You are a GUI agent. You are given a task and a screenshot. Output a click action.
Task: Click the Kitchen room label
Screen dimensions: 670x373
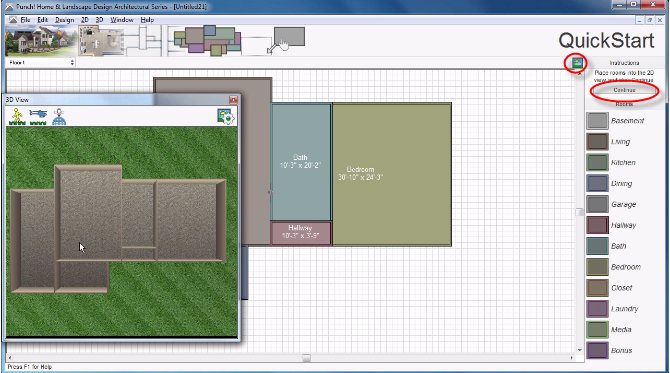(623, 163)
